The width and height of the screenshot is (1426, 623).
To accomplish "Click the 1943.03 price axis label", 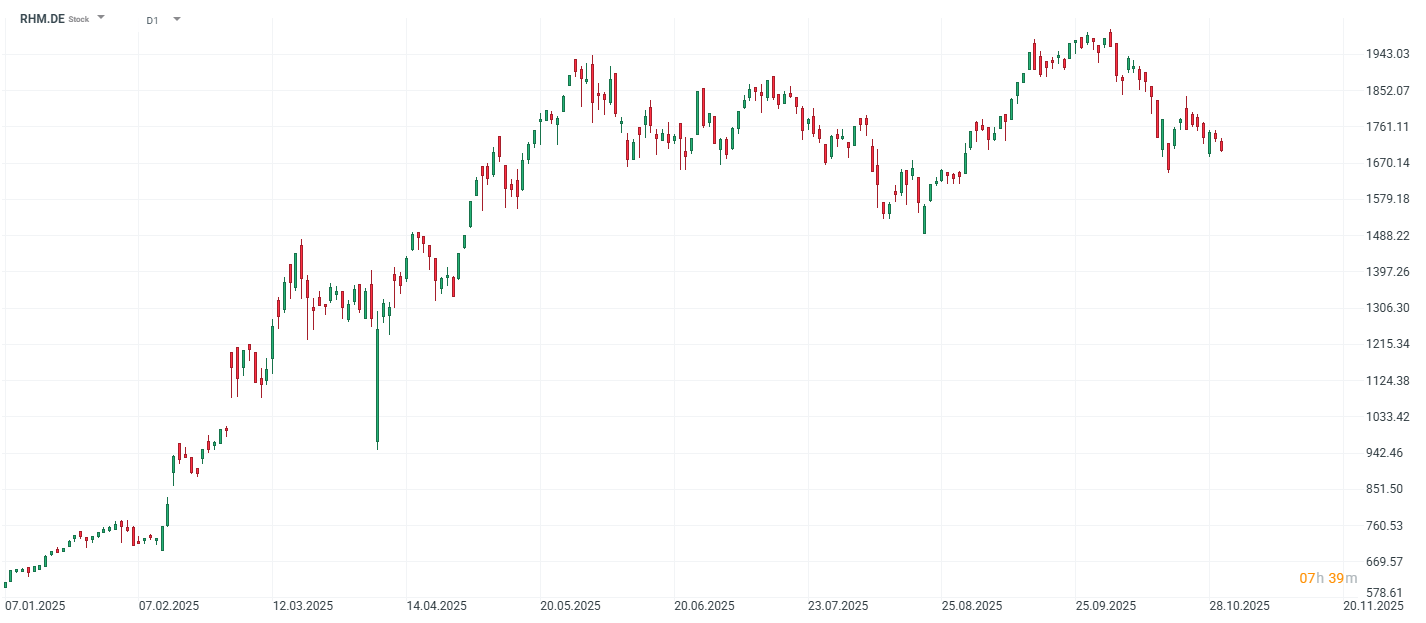I will [1387, 54].
